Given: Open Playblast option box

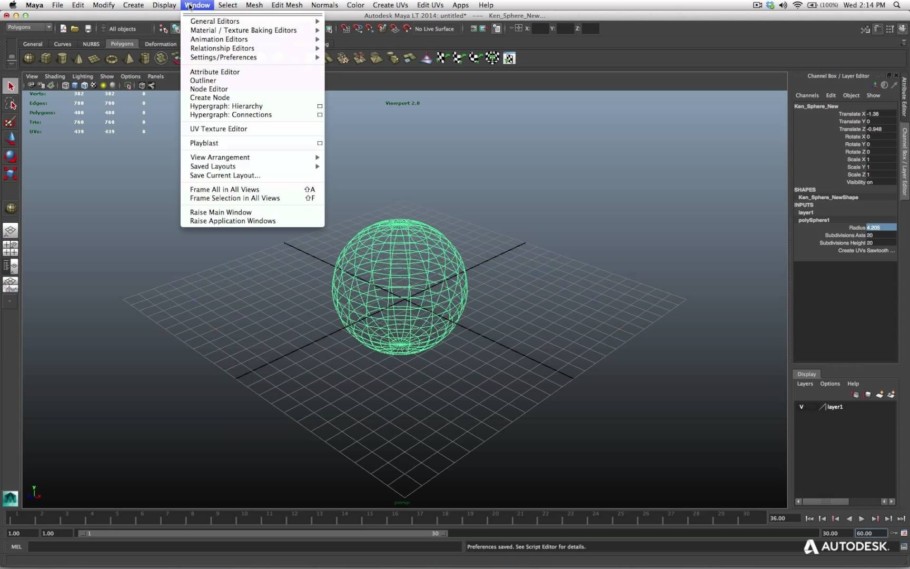Looking at the screenshot, I should click(x=319, y=143).
